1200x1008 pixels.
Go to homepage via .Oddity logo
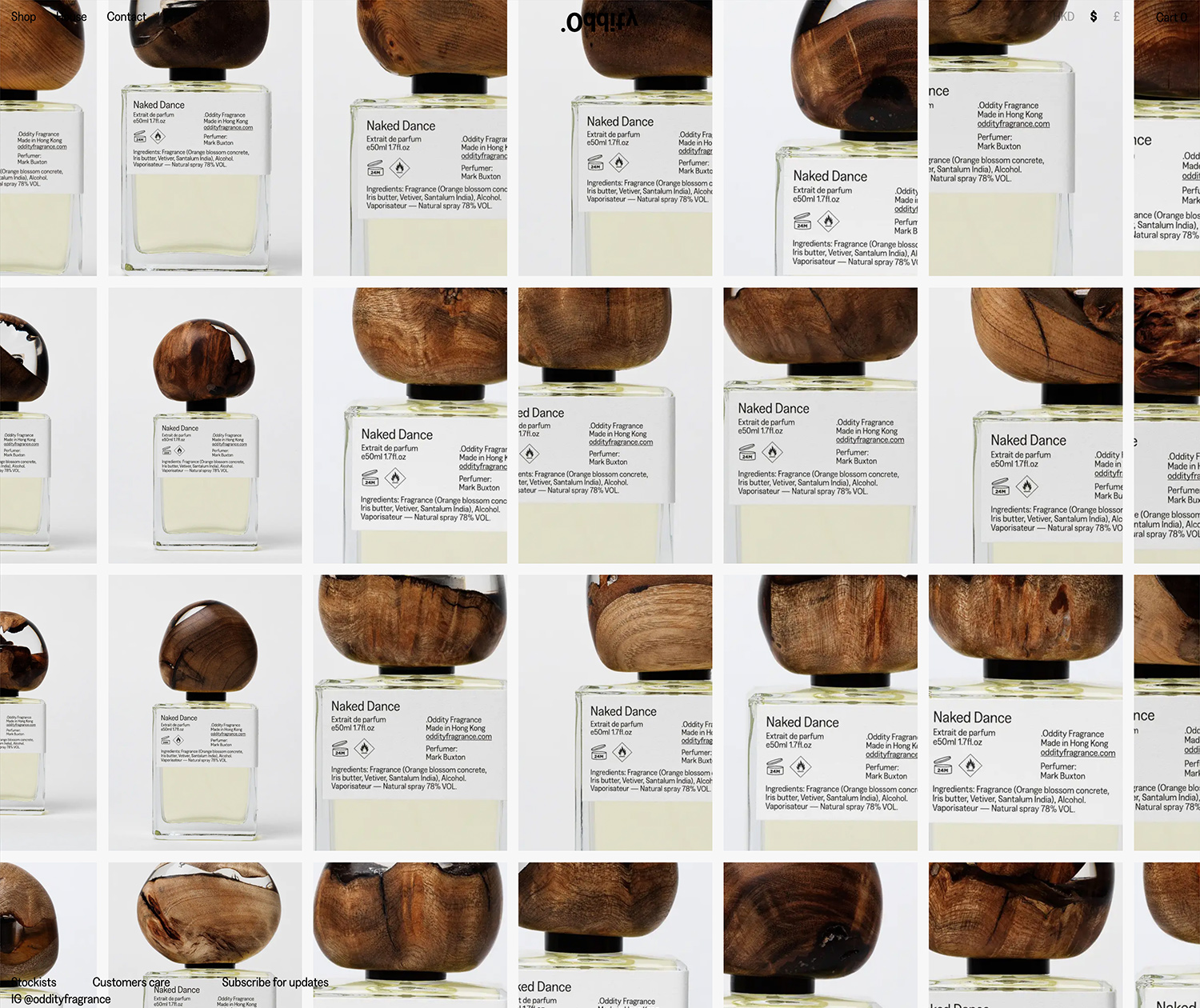(x=599, y=21)
